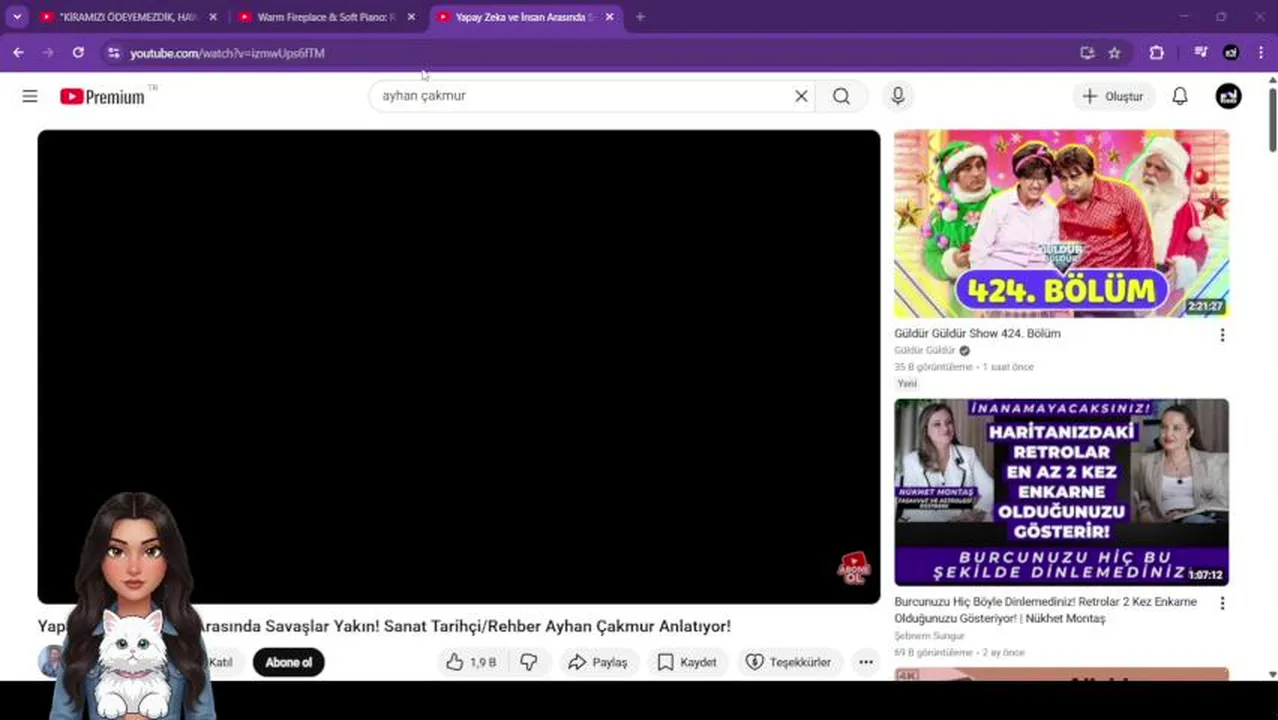
Task: Visit the Şebnem Sungur channel name
Action: 929,636
